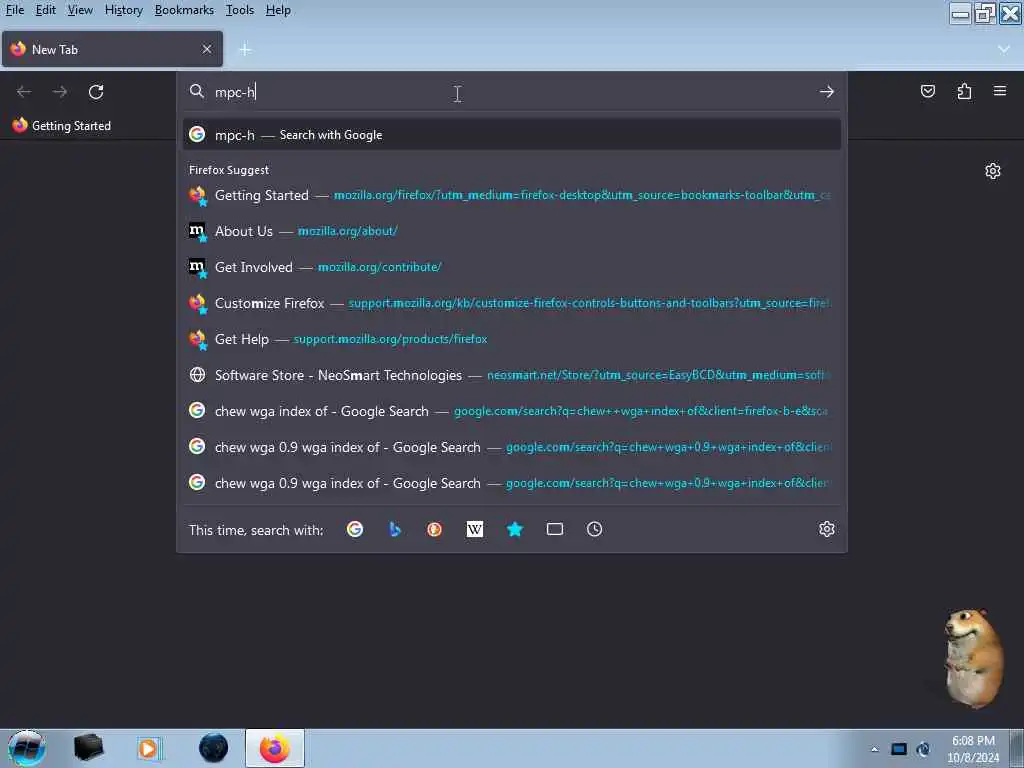Search this time with Bing icon
Screen dimensions: 1024x768
coord(394,530)
